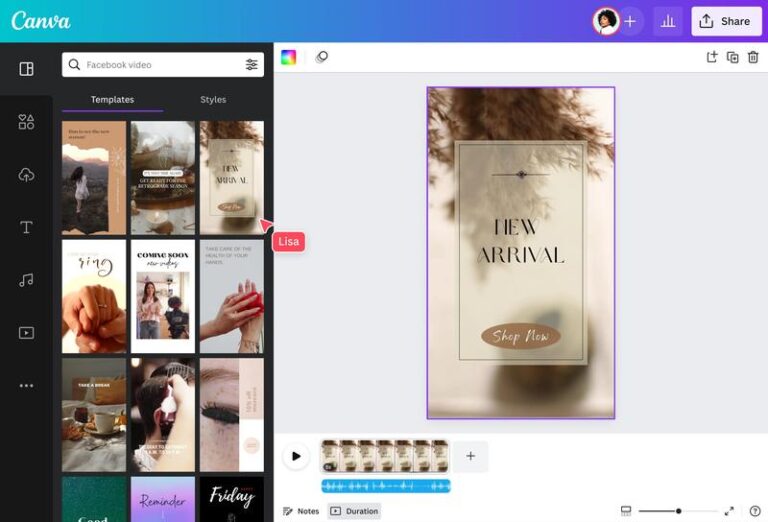The height and width of the screenshot is (522, 768).
Task: Select the Text tool icon
Action: point(26,227)
